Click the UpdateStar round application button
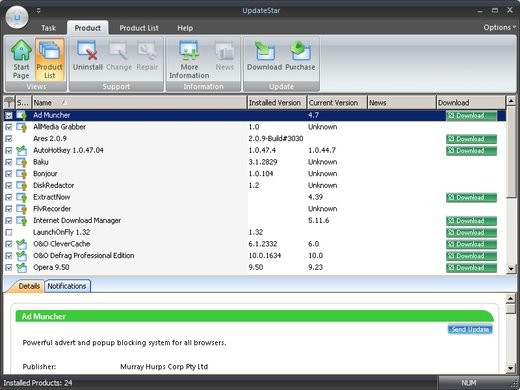The image size is (520, 390). pos(17,17)
